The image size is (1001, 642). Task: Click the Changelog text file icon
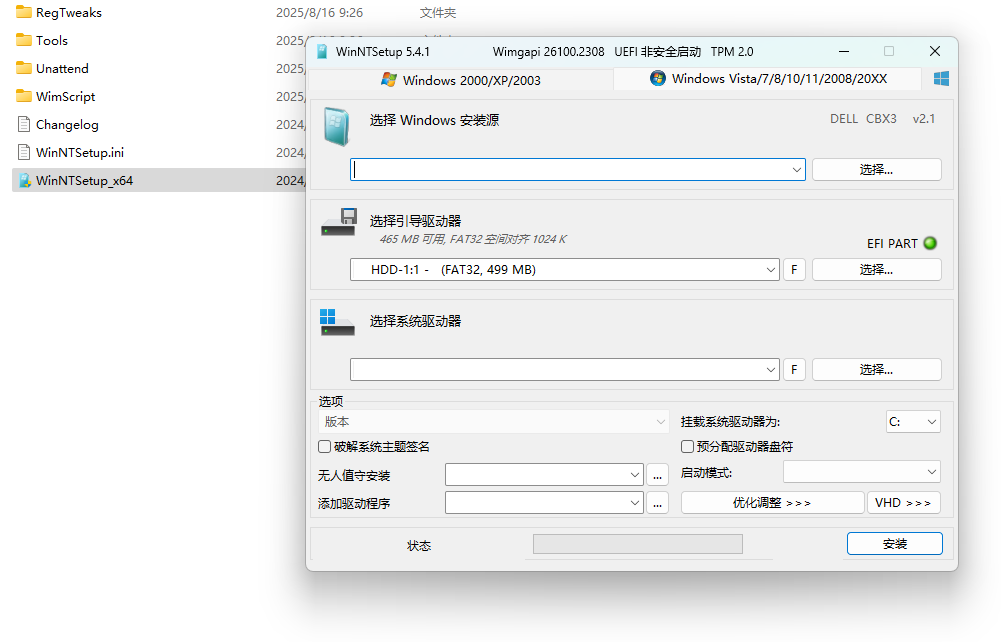[24, 124]
